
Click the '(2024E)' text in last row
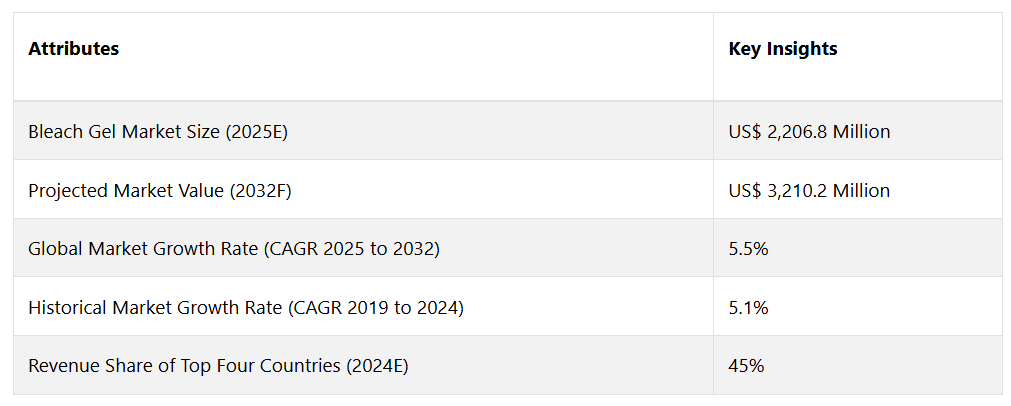click(377, 367)
